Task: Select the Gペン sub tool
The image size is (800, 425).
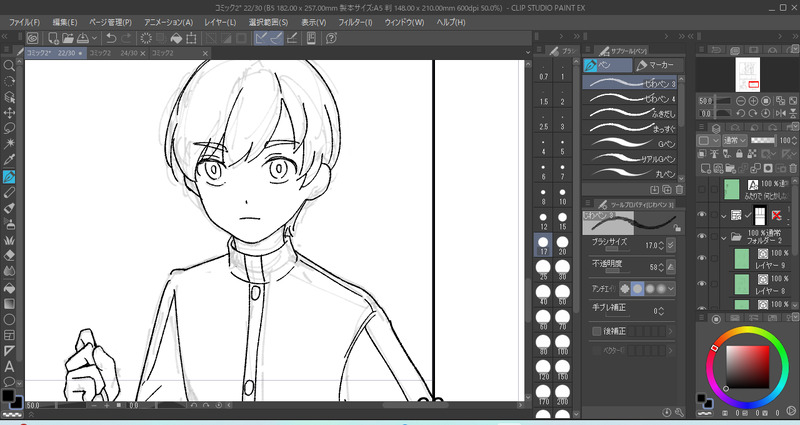Action: (630, 144)
